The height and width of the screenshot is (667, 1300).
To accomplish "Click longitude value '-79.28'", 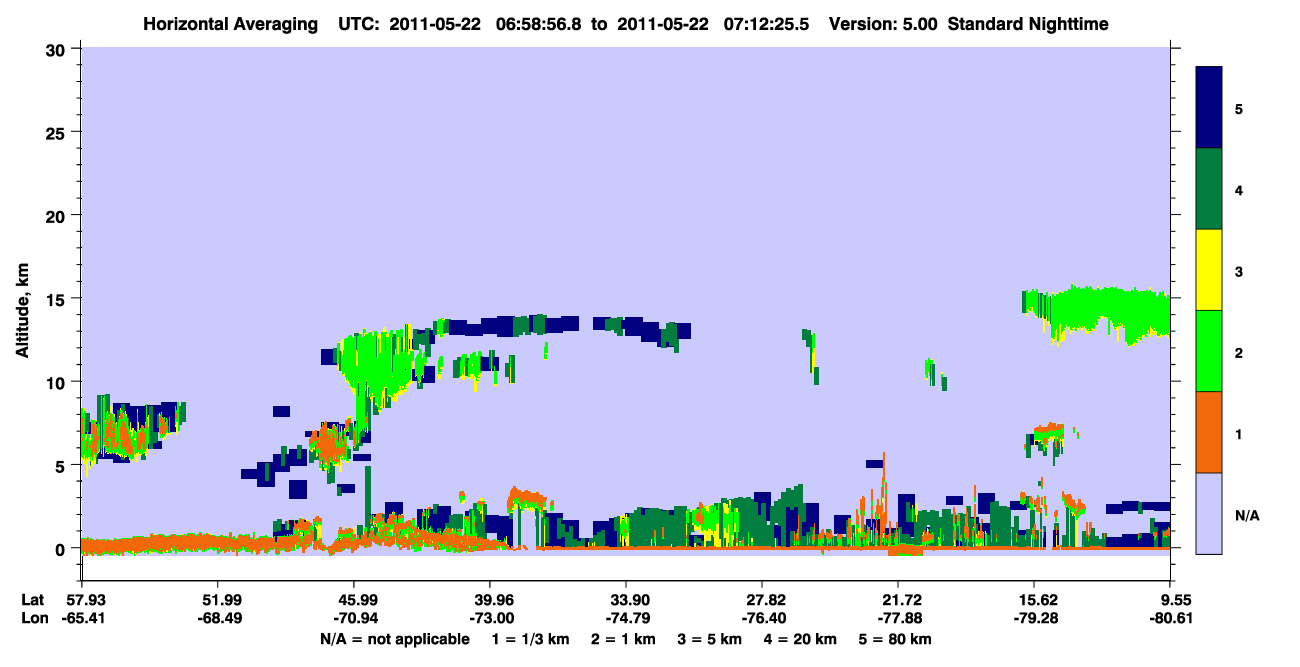I will click(x=1034, y=618).
